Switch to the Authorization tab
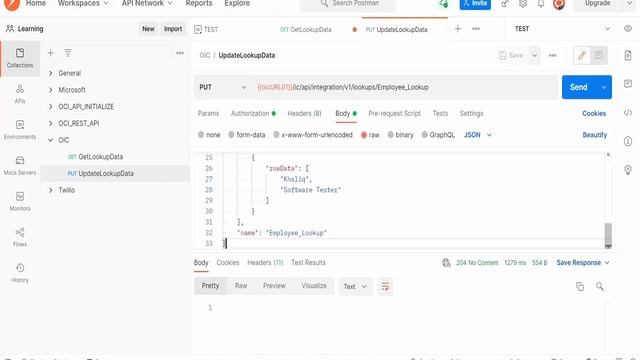This screenshot has width=640, height=360. point(253,113)
